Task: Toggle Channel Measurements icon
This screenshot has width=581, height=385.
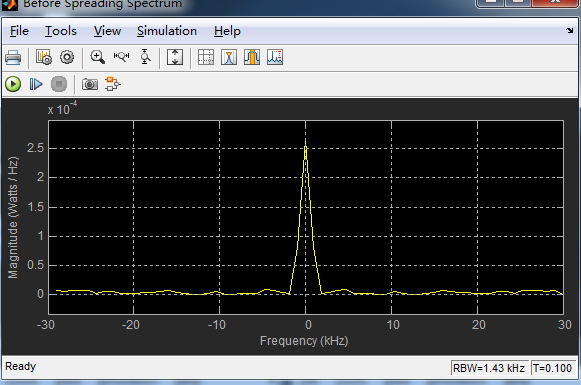Action: pos(252,57)
